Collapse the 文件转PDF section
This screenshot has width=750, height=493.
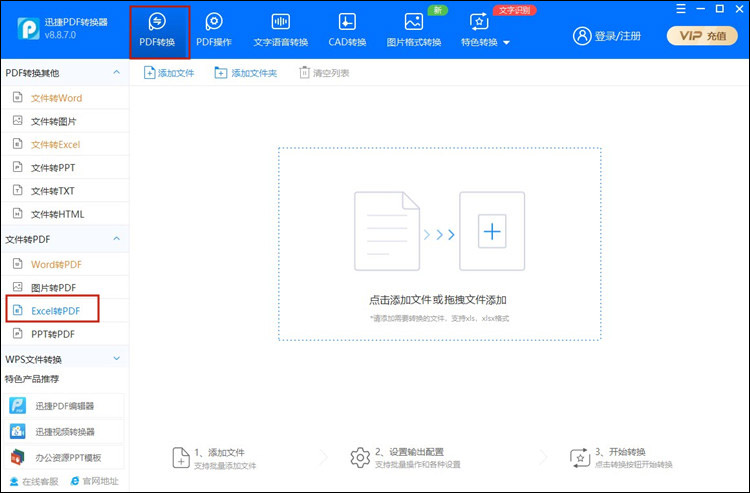coord(116,239)
